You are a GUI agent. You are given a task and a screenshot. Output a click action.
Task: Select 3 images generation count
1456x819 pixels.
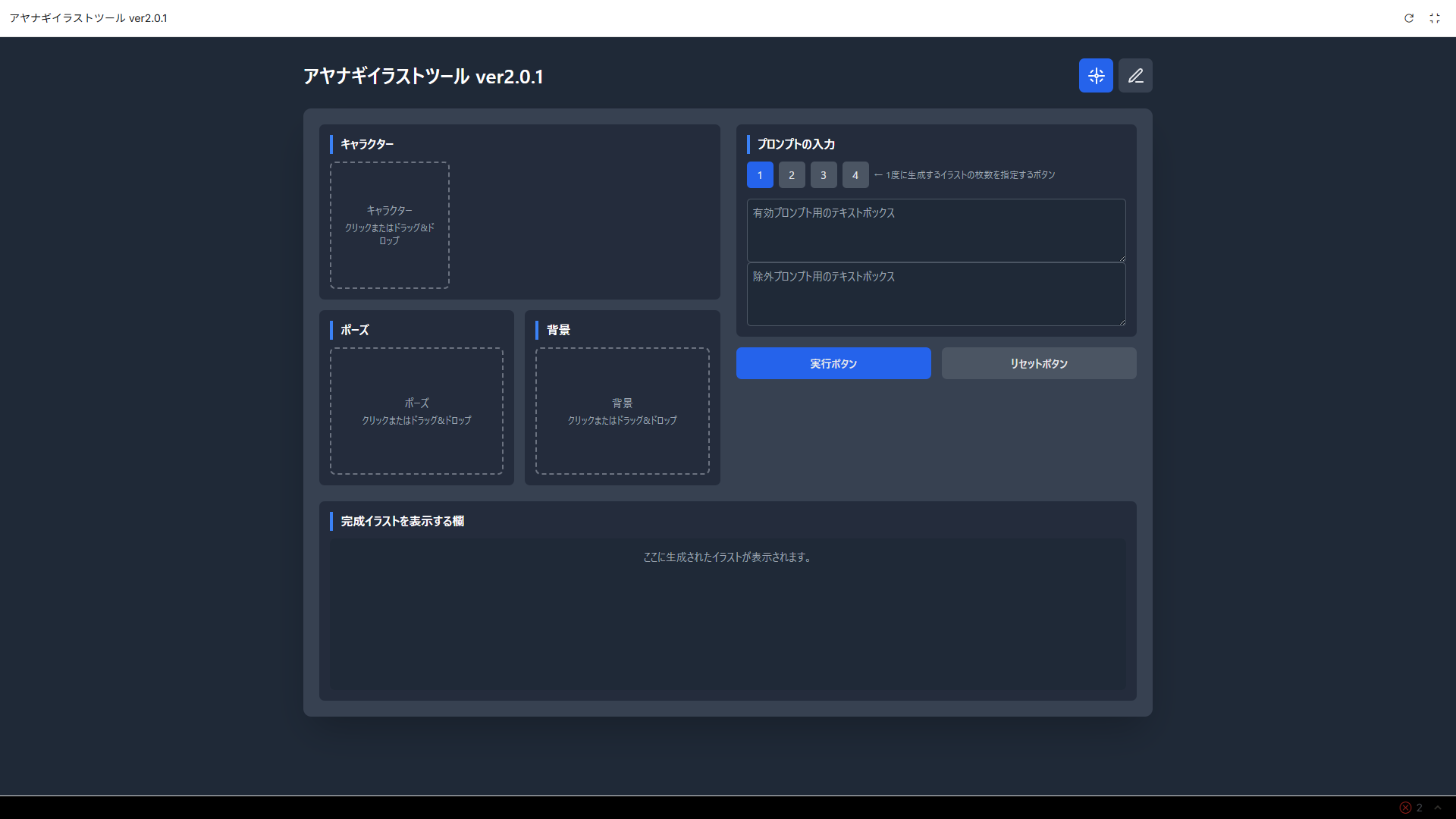pos(824,175)
